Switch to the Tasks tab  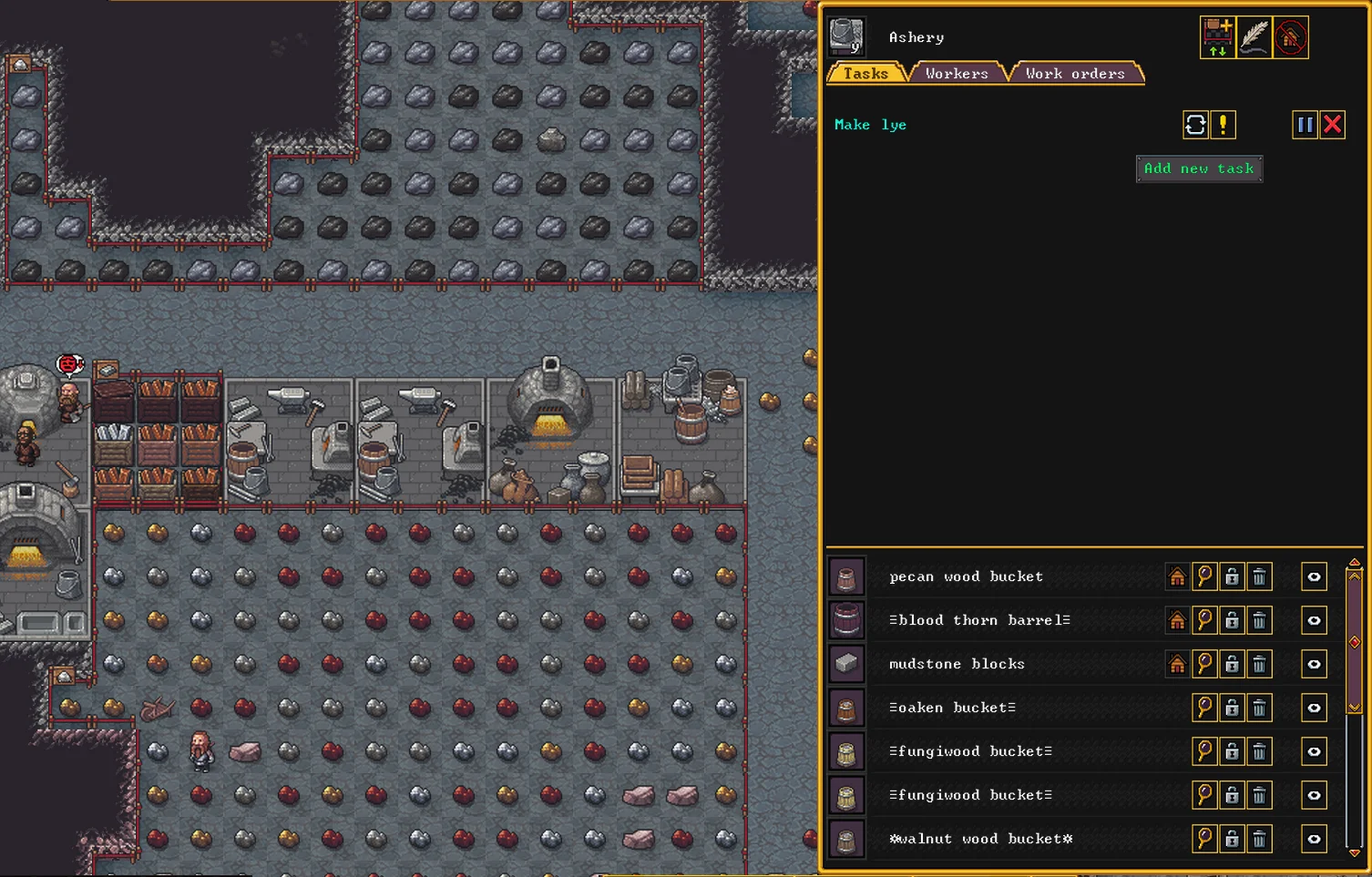(x=865, y=74)
